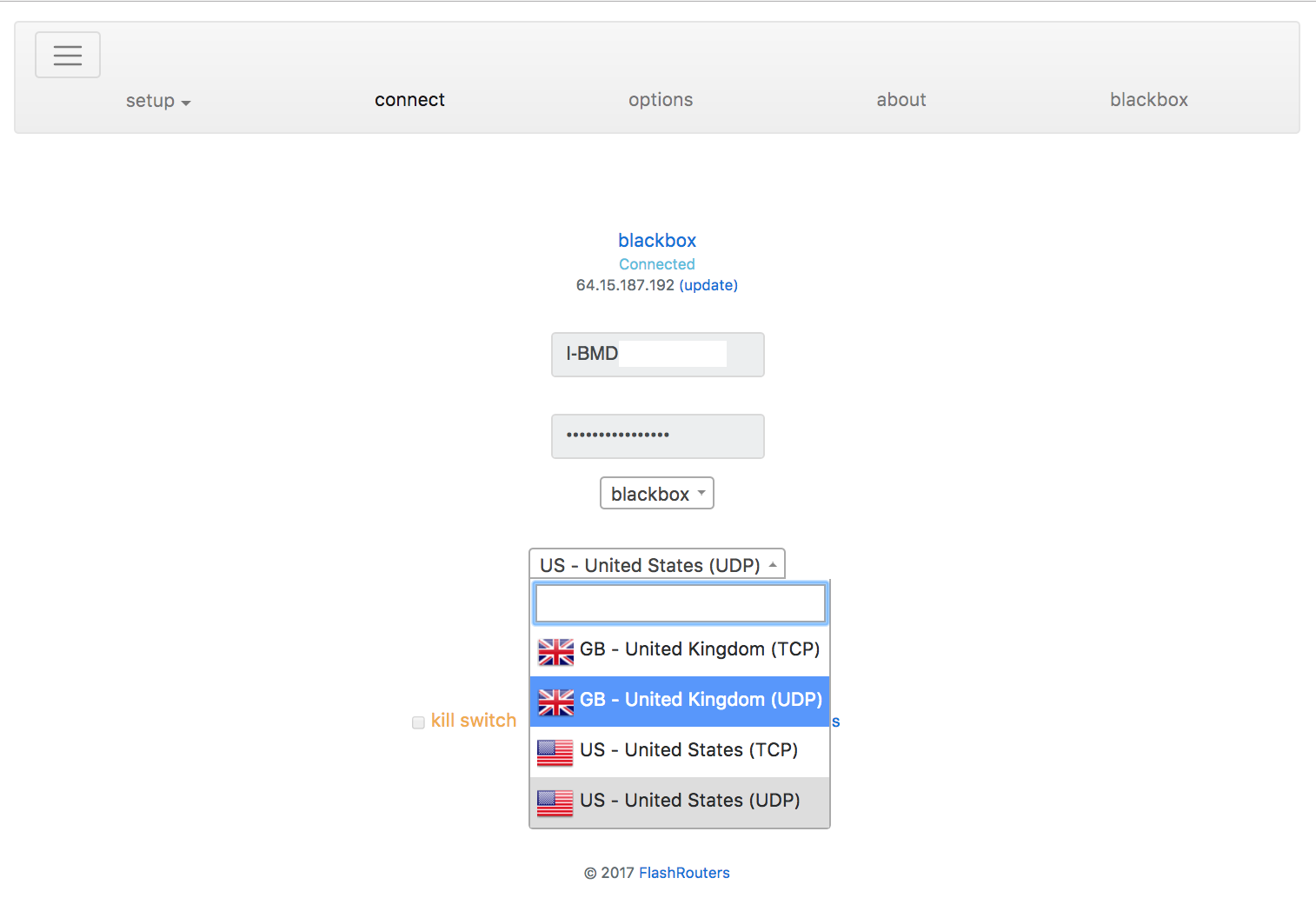Click US flag icon beside US TCP
Screen dimensions: 1316x898
pyautogui.click(x=555, y=753)
